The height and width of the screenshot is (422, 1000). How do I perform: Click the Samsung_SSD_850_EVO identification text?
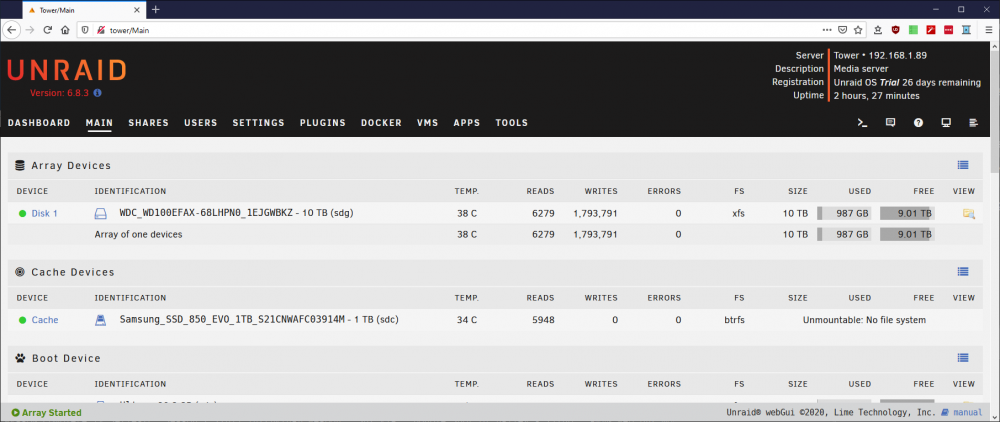pyautogui.click(x=259, y=319)
